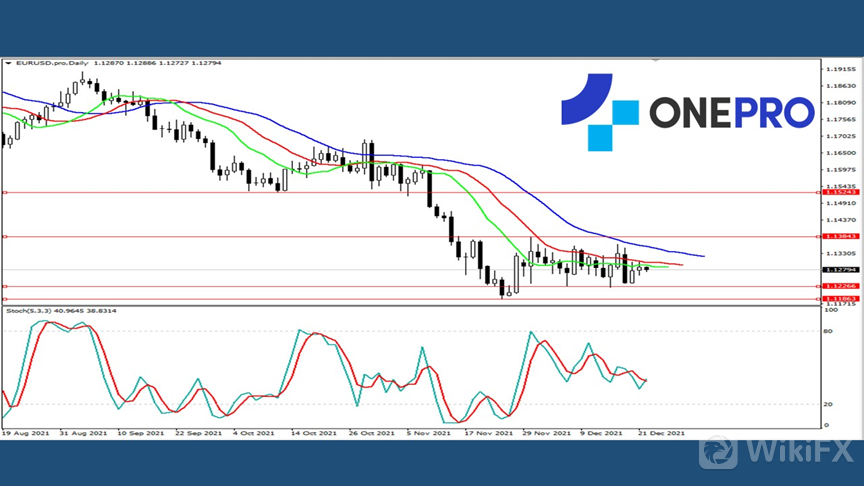Click left handle of the 1.15243 horizontal line
864x486 pixels.
[5, 192]
